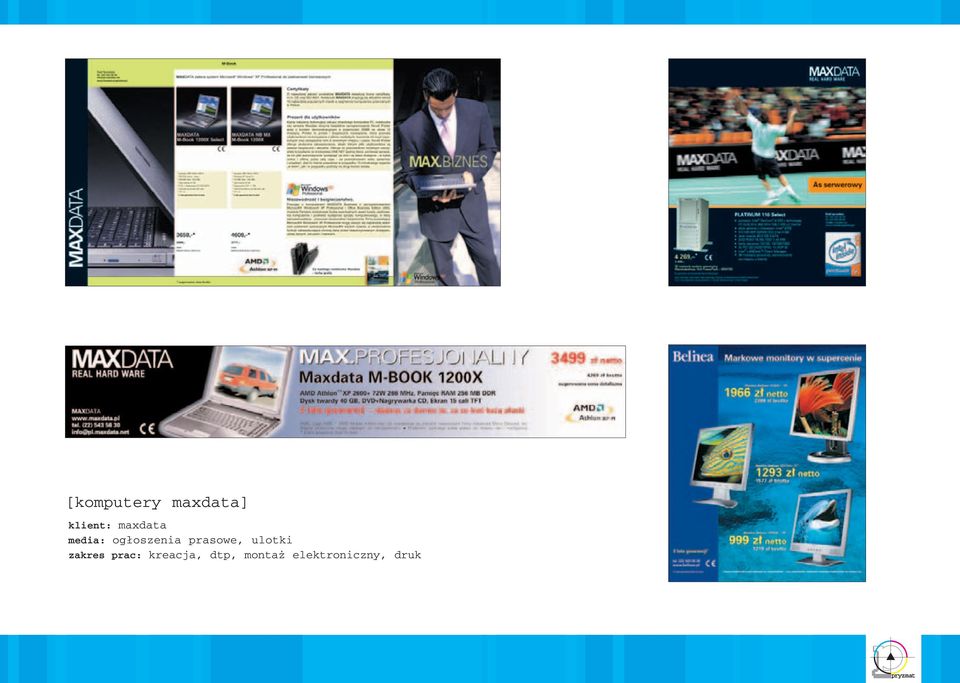The width and height of the screenshot is (960, 683).
Task: Click the vertical MAXDATA logo on brochure
Action: [76, 228]
